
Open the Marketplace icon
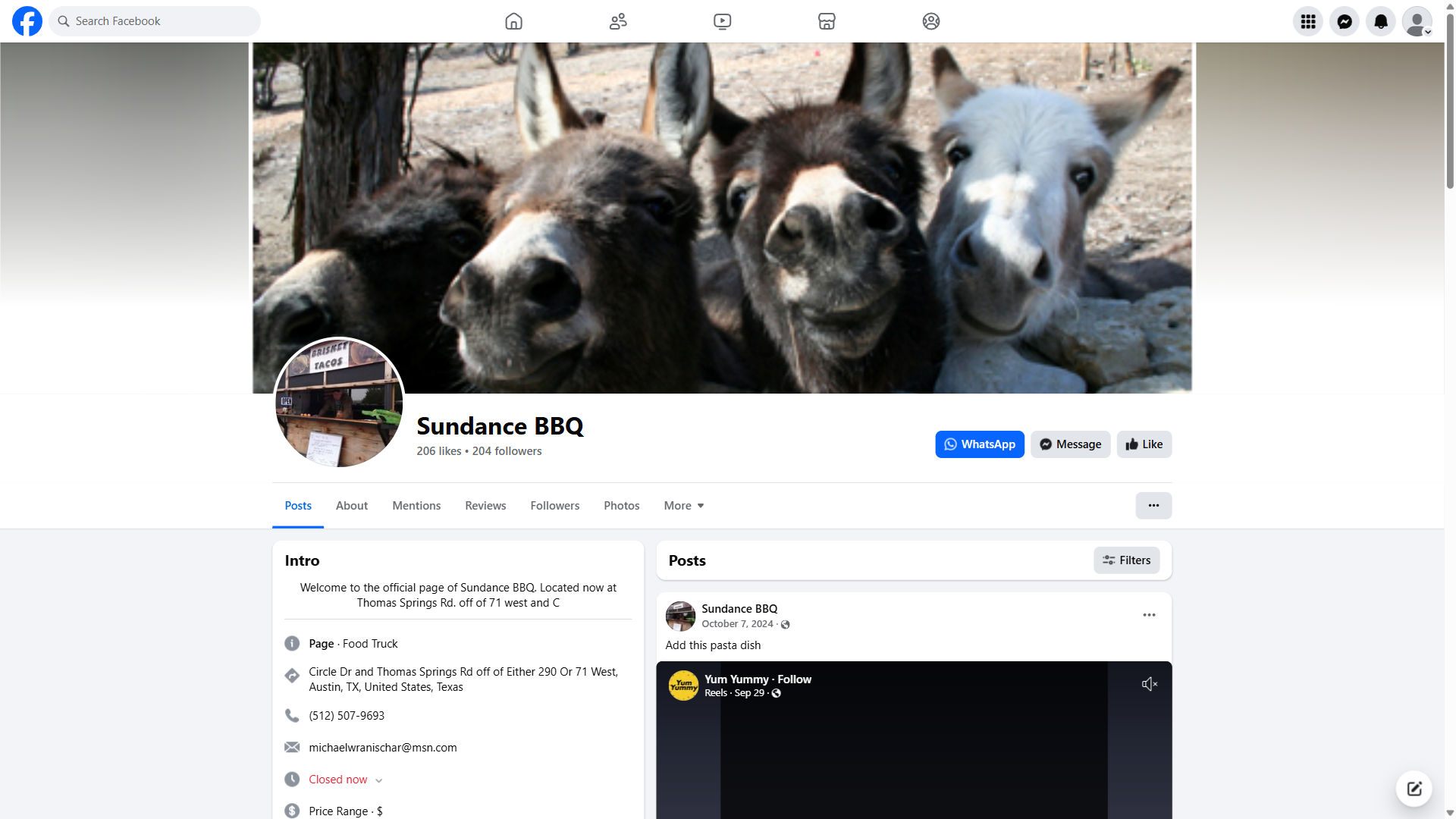(827, 21)
